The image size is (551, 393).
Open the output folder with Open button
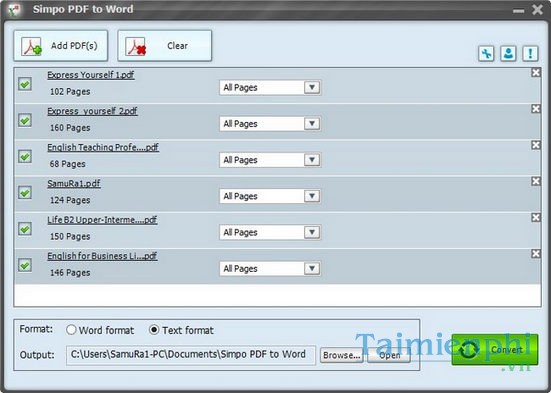[x=389, y=355]
